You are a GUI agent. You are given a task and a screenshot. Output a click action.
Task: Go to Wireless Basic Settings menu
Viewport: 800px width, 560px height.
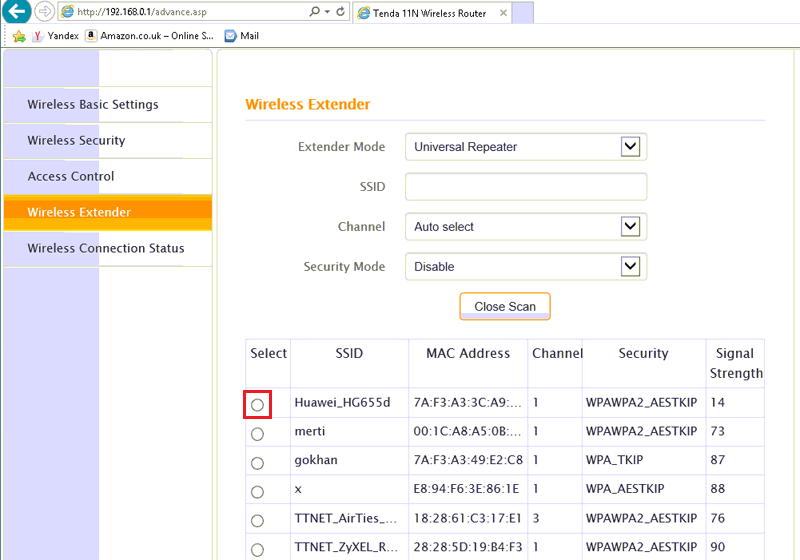click(x=93, y=105)
